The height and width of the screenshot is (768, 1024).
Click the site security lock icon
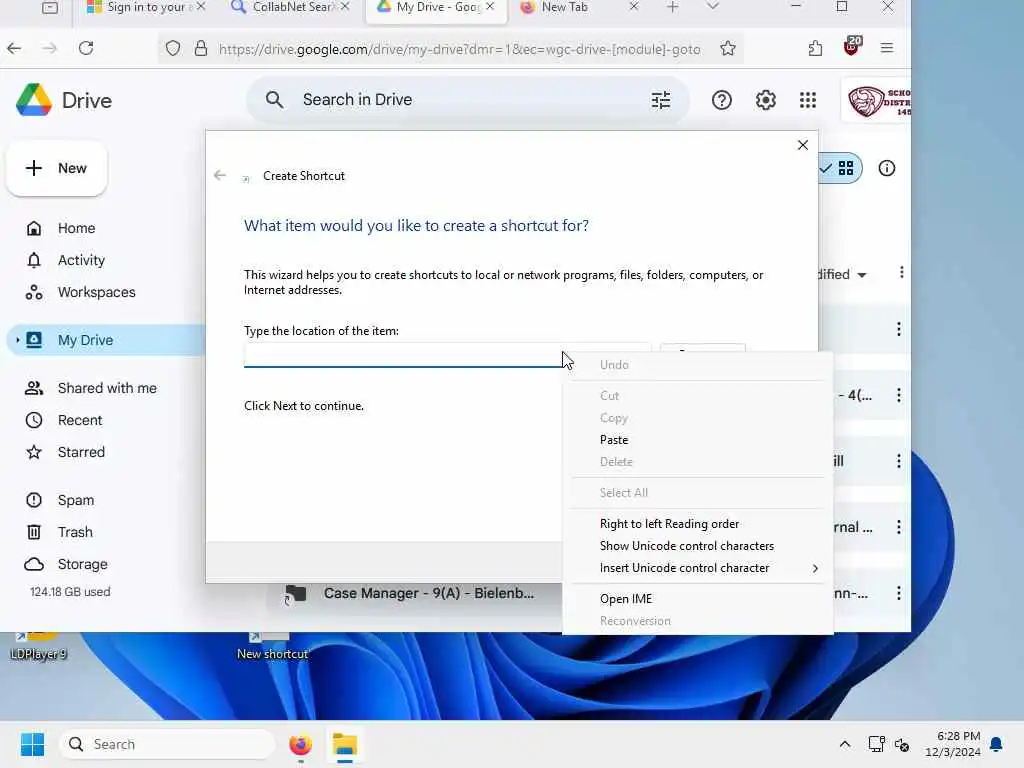point(201,48)
